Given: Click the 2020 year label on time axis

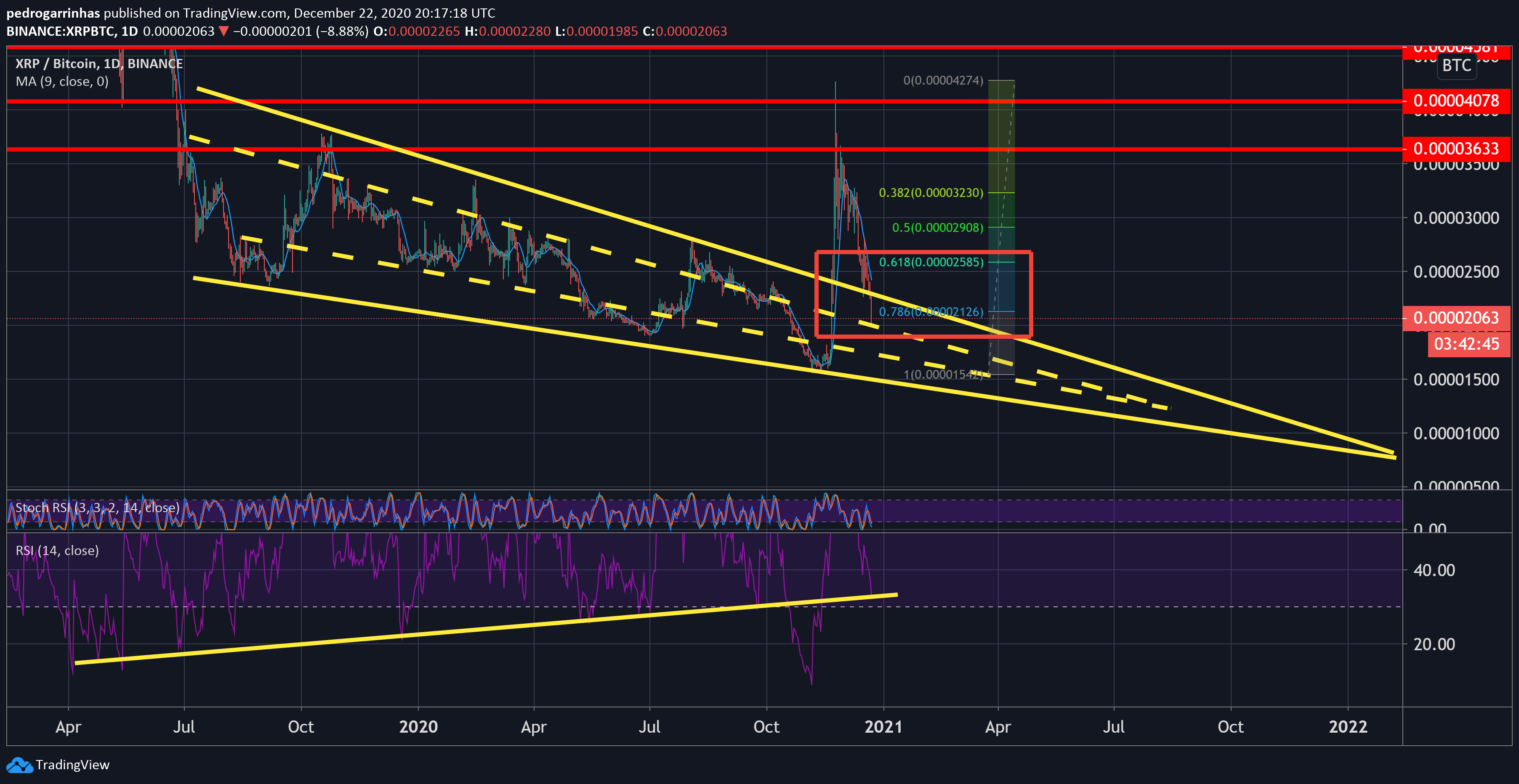Looking at the screenshot, I should [x=418, y=727].
